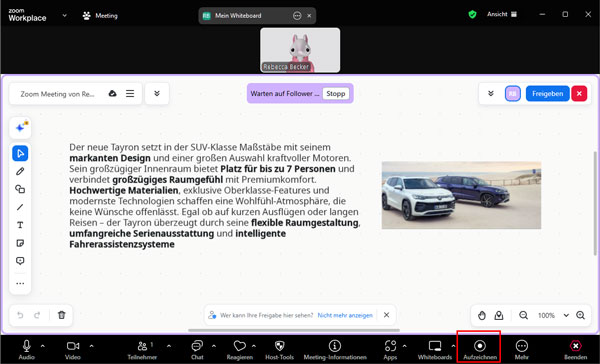Add a sticky note
600x364 pixels.
click(20, 243)
